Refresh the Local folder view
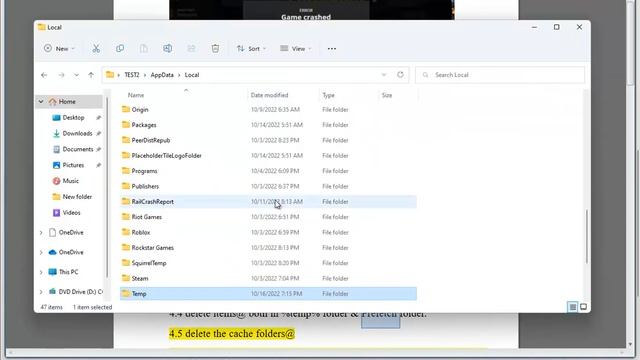Screen dimensions: 640x360 click(x=400, y=75)
